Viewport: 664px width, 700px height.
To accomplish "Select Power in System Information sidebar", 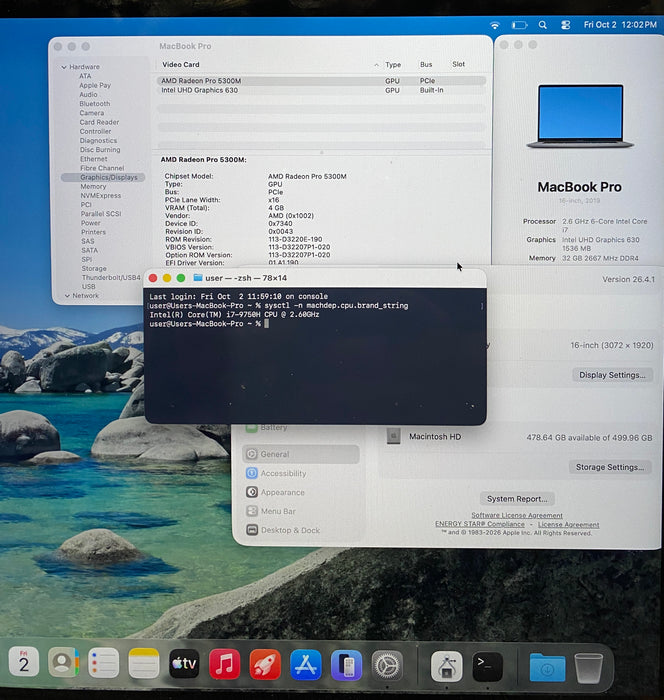I will click(x=91, y=223).
